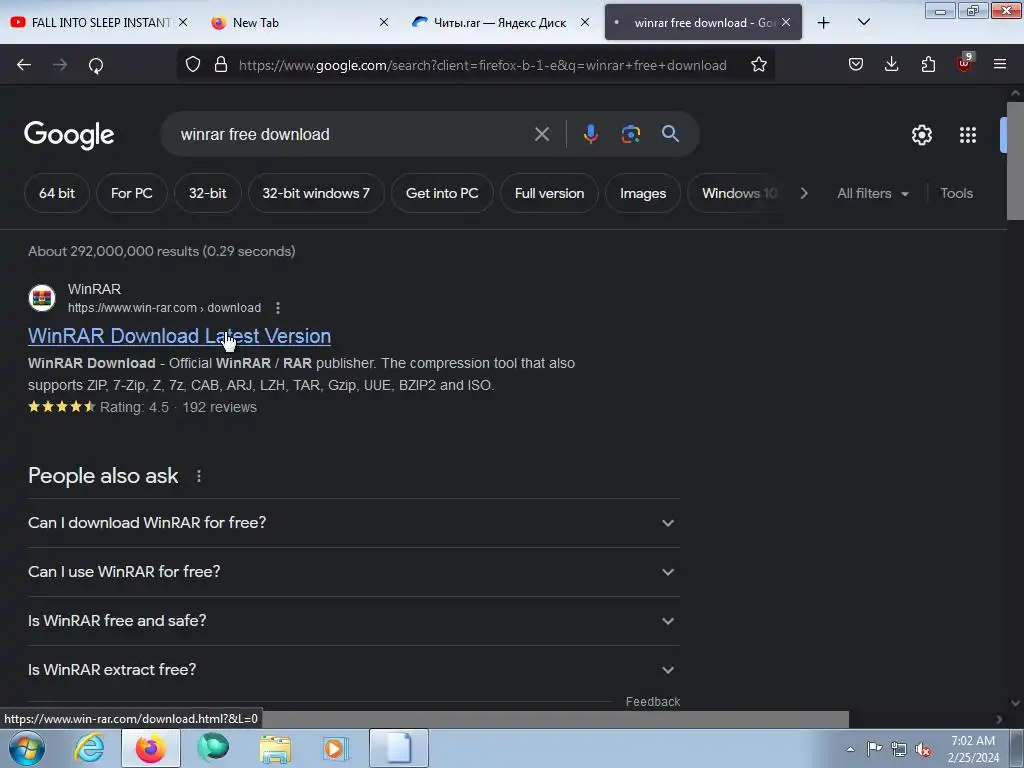Close the Читы.rar Яндекс Диск tab
This screenshot has width=1024, height=768.
585,22
